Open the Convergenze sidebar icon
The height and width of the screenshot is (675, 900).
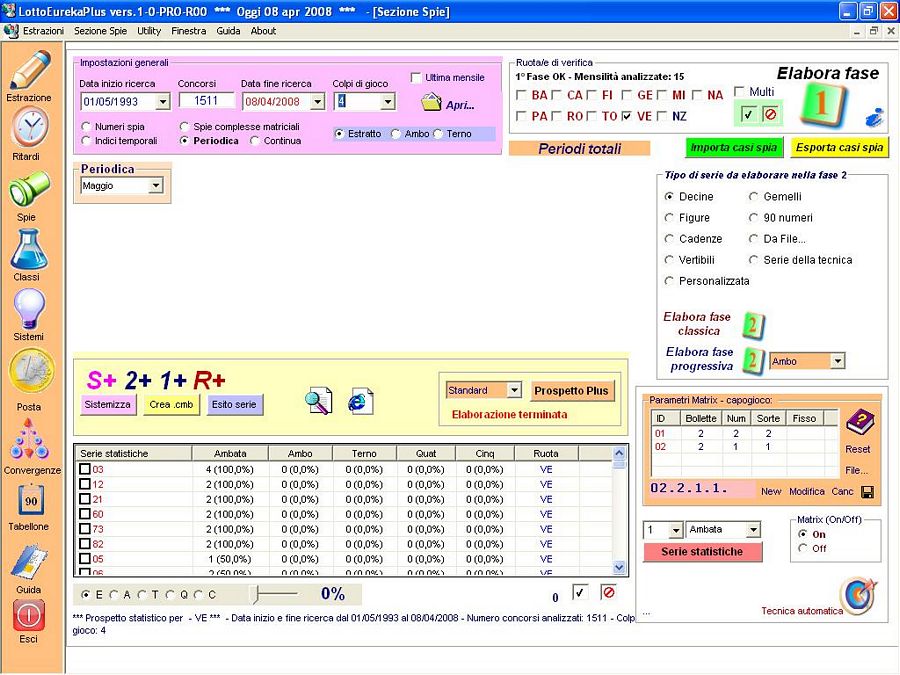click(29, 439)
